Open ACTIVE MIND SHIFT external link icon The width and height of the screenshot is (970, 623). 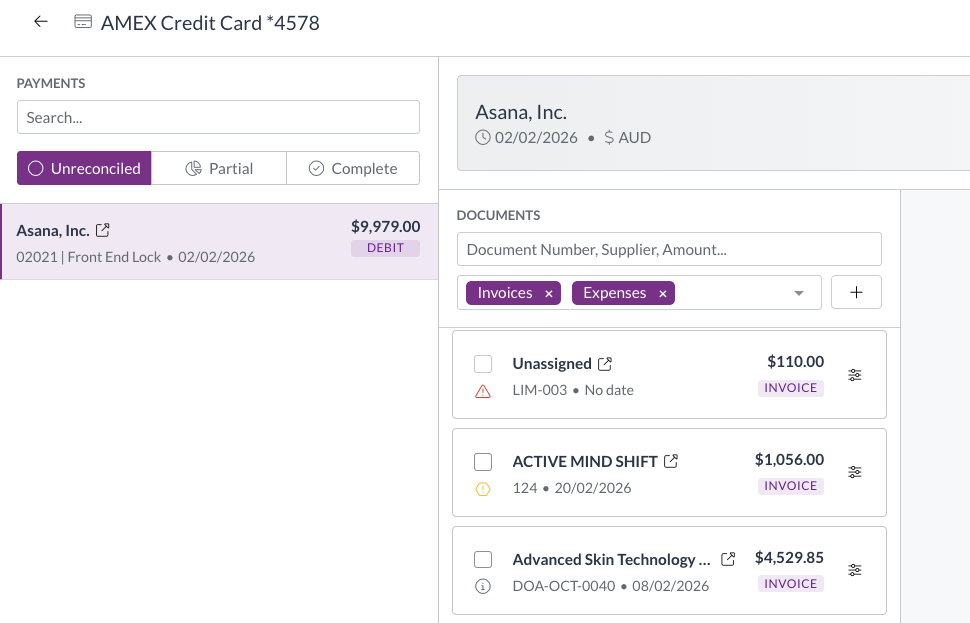tap(671, 462)
